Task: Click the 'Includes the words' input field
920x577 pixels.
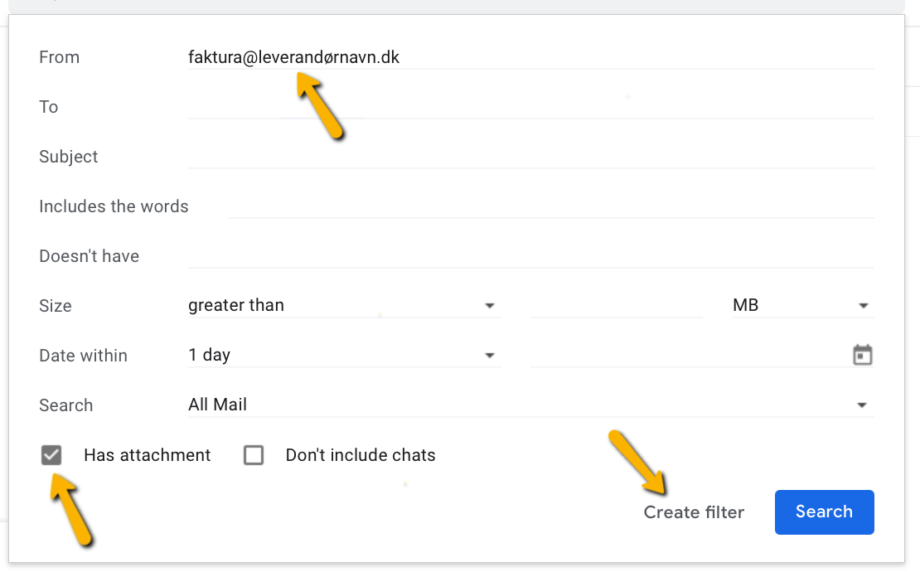Action: tap(551, 206)
